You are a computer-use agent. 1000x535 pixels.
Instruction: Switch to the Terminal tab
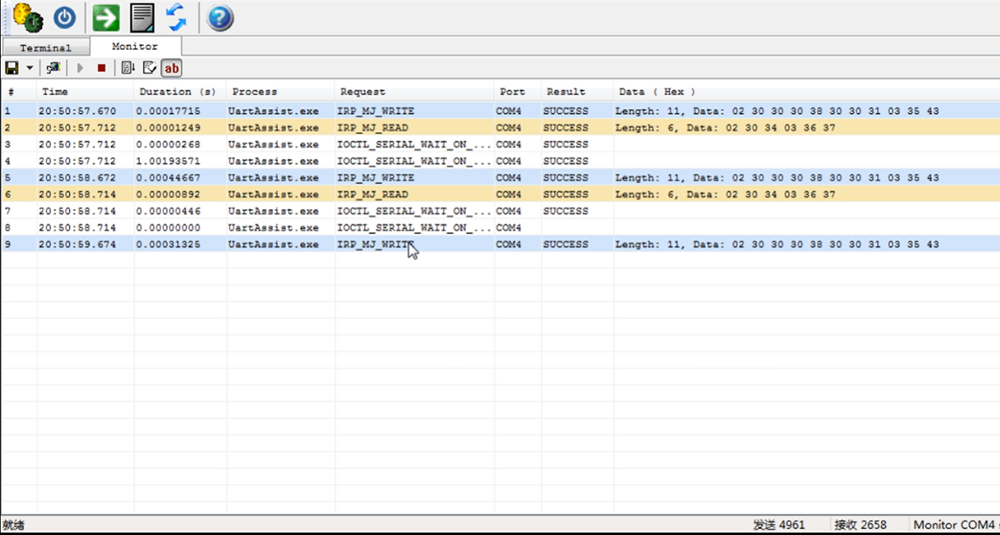[45, 47]
